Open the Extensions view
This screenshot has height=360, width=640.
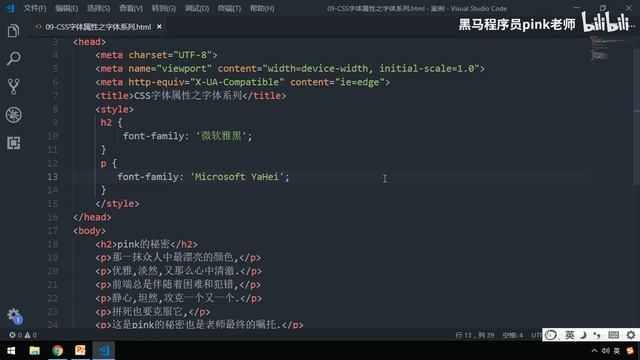pos(13,143)
